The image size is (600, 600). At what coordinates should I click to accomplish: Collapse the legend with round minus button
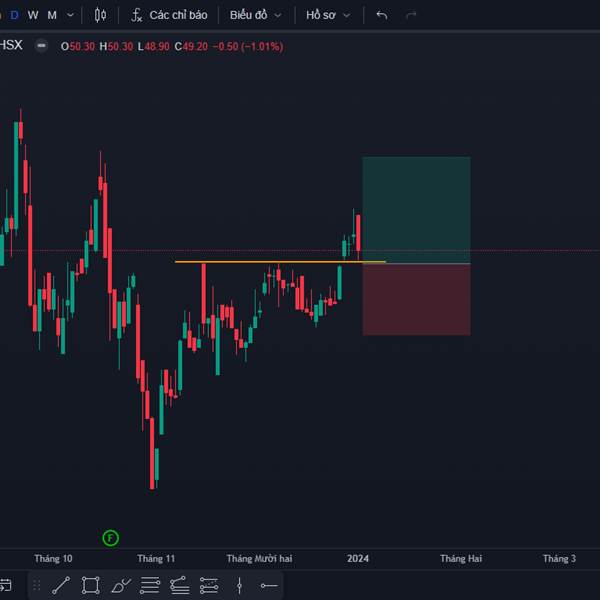(41, 46)
